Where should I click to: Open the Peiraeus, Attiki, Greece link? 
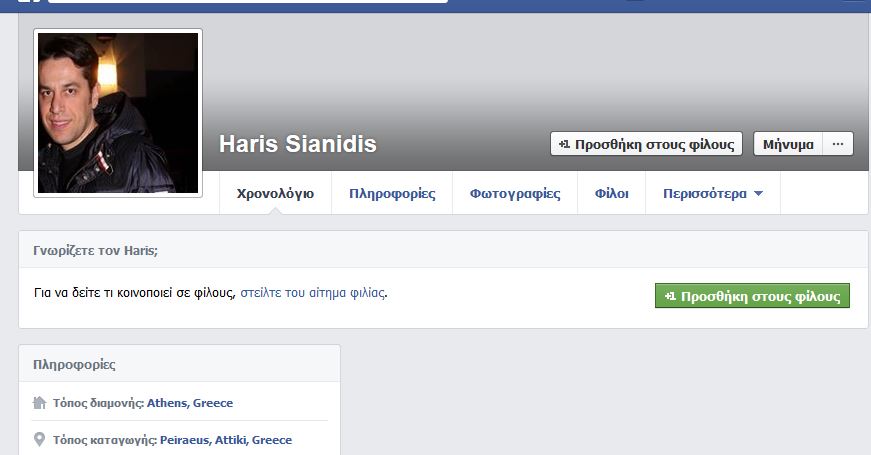click(x=226, y=440)
